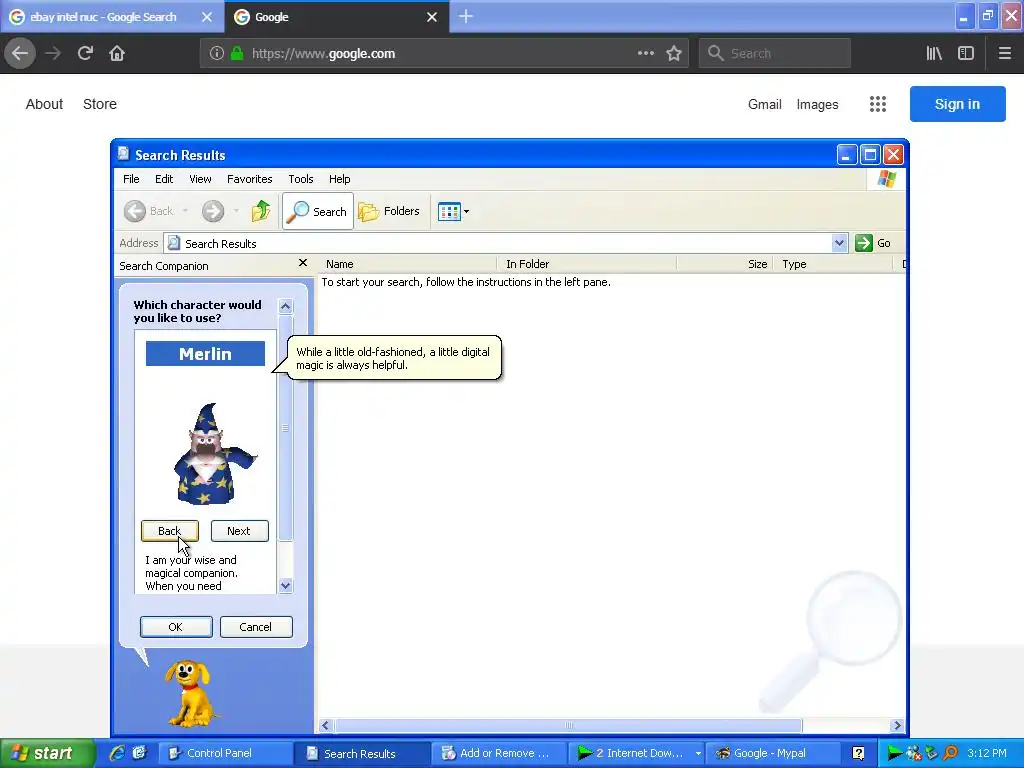Click companion pane scroll up arrow
This screenshot has height=768, width=1024.
point(285,306)
